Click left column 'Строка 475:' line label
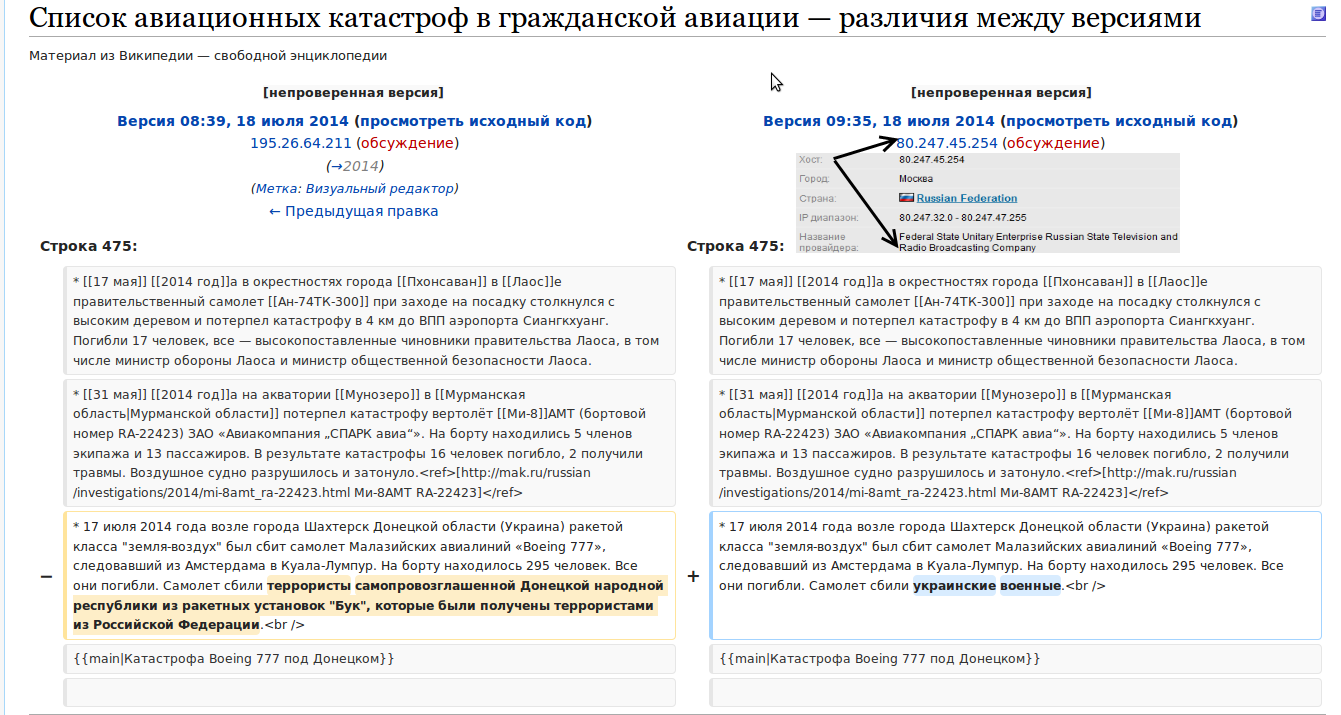 pyautogui.click(x=89, y=246)
